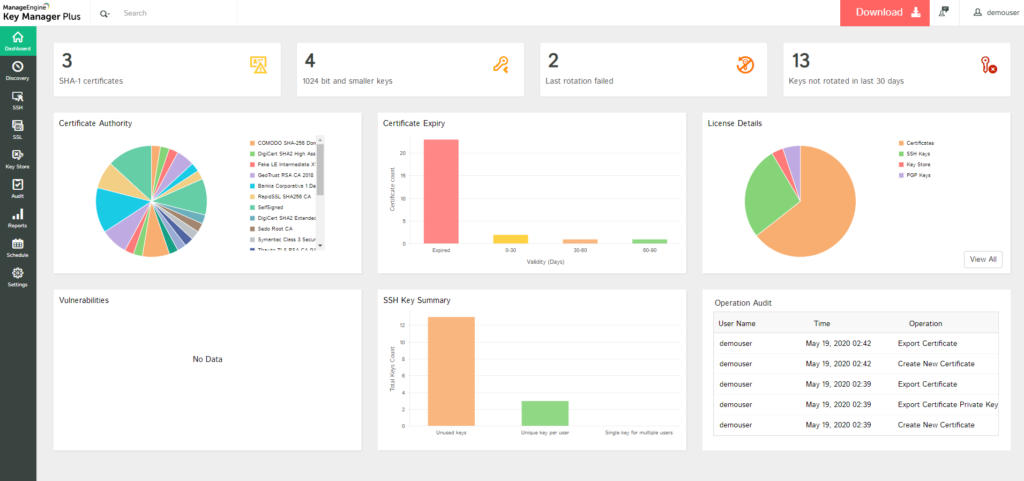Click the Expired bar in Certificate Expiry chart
This screenshot has width=1024, height=481.
441,191
